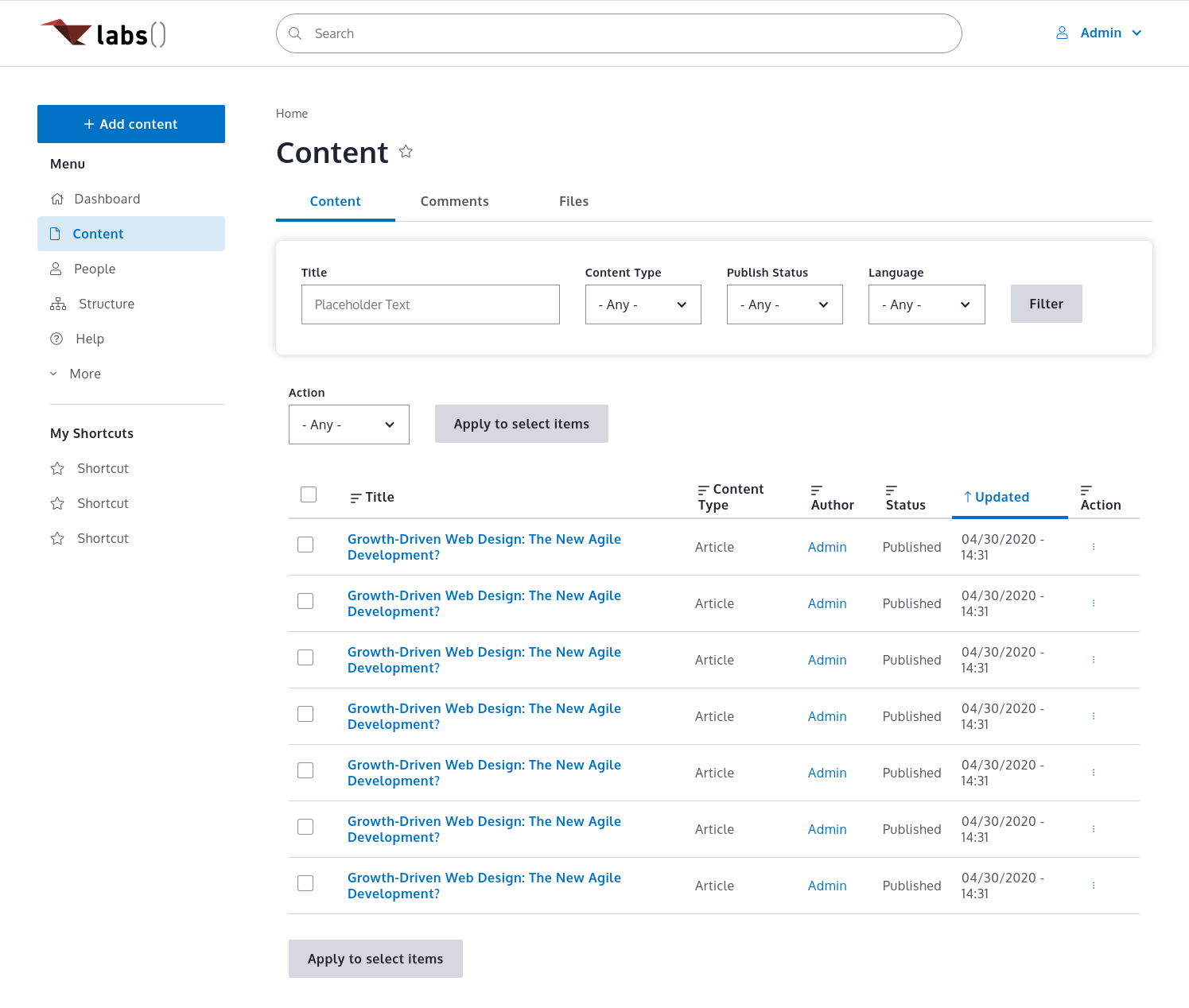This screenshot has height=1008, width=1189.
Task: Open Content in the sidebar menu
Action: [x=131, y=234]
